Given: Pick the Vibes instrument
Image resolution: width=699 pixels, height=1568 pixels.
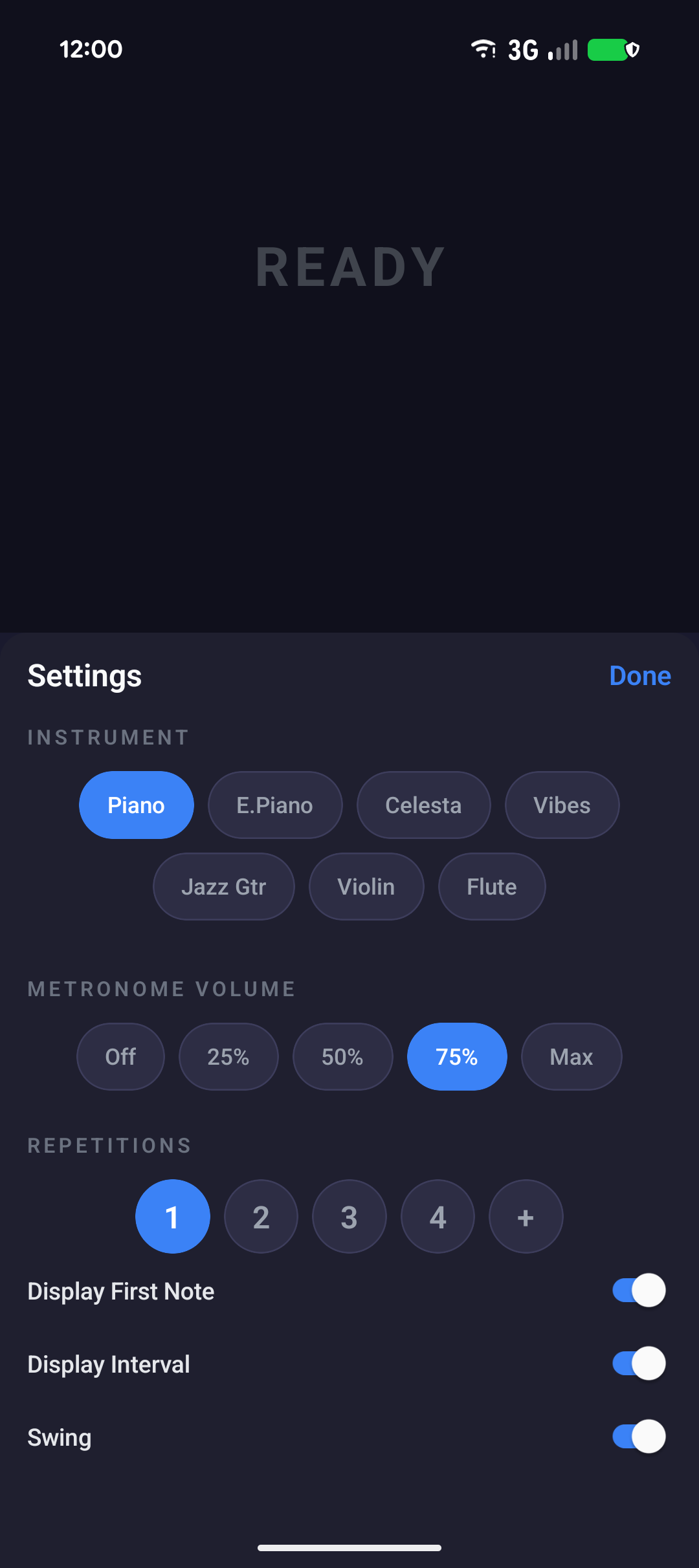Looking at the screenshot, I should point(562,805).
